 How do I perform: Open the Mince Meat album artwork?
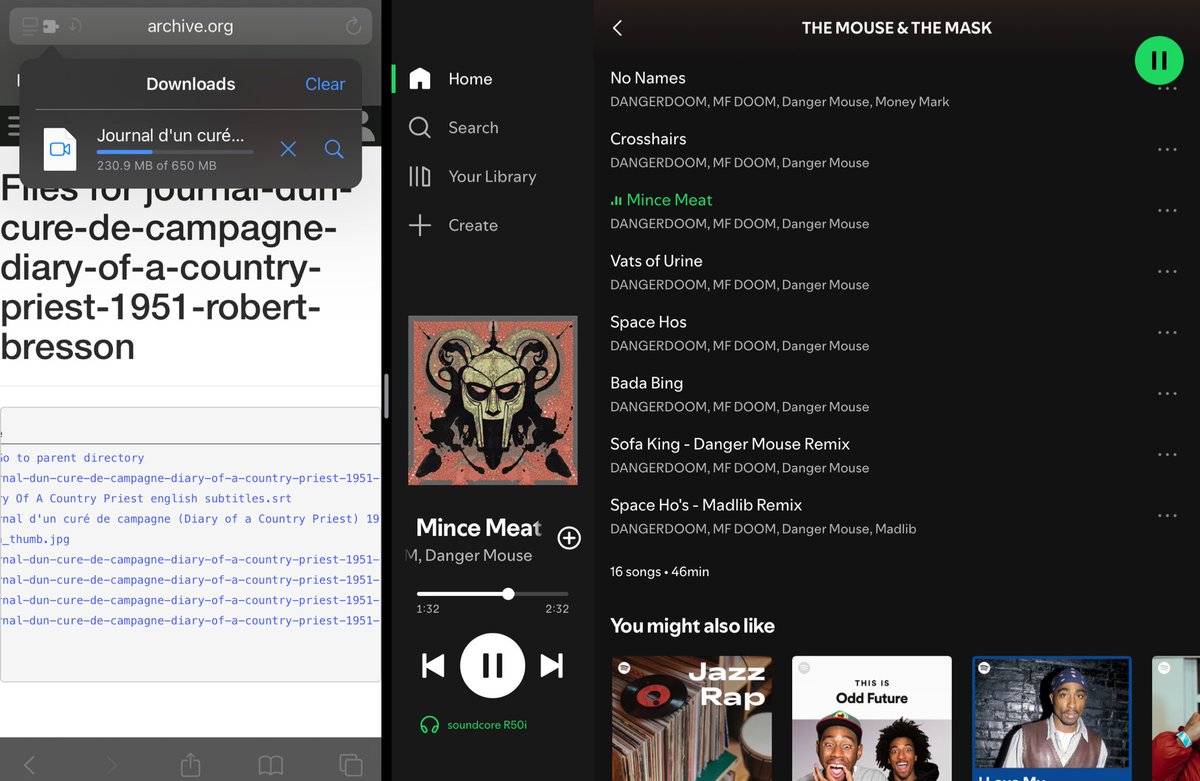[492, 400]
